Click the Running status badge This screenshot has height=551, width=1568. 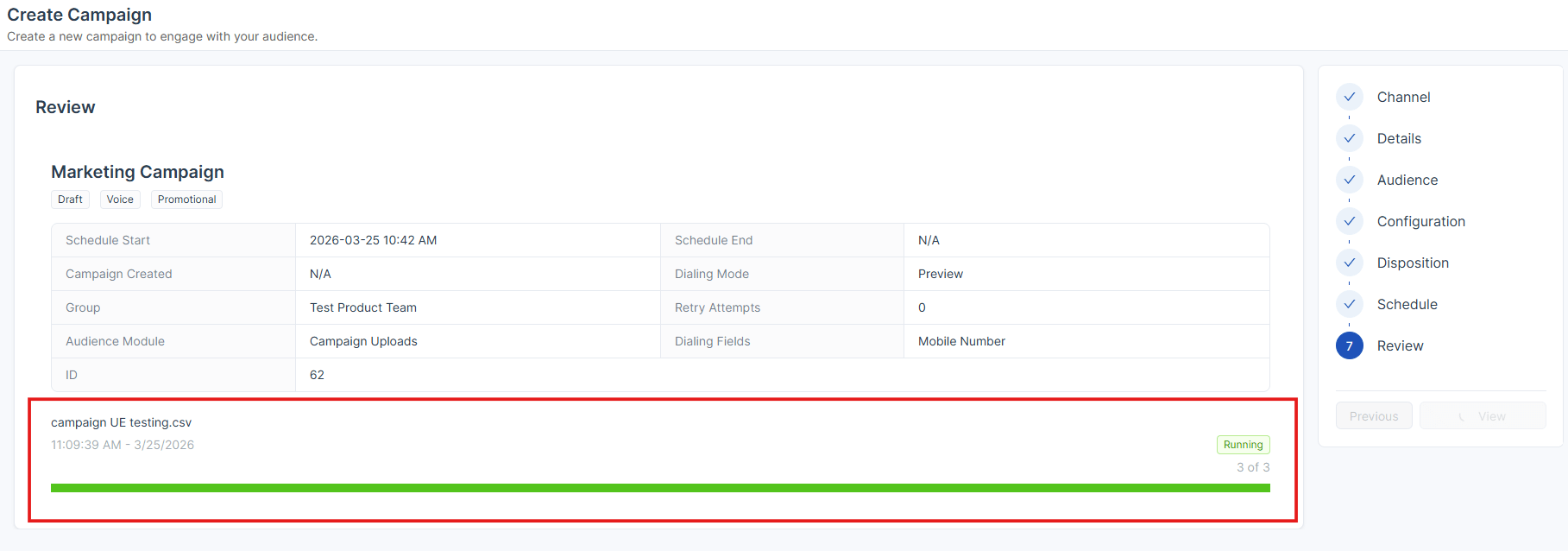tap(1243, 445)
